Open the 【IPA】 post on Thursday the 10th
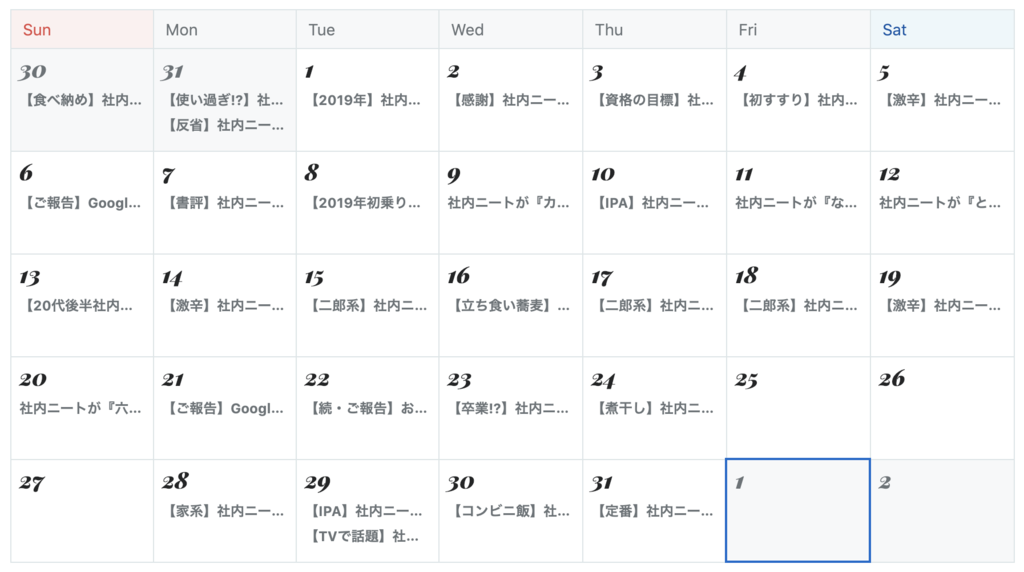The image size is (1024, 572). (x=653, y=203)
